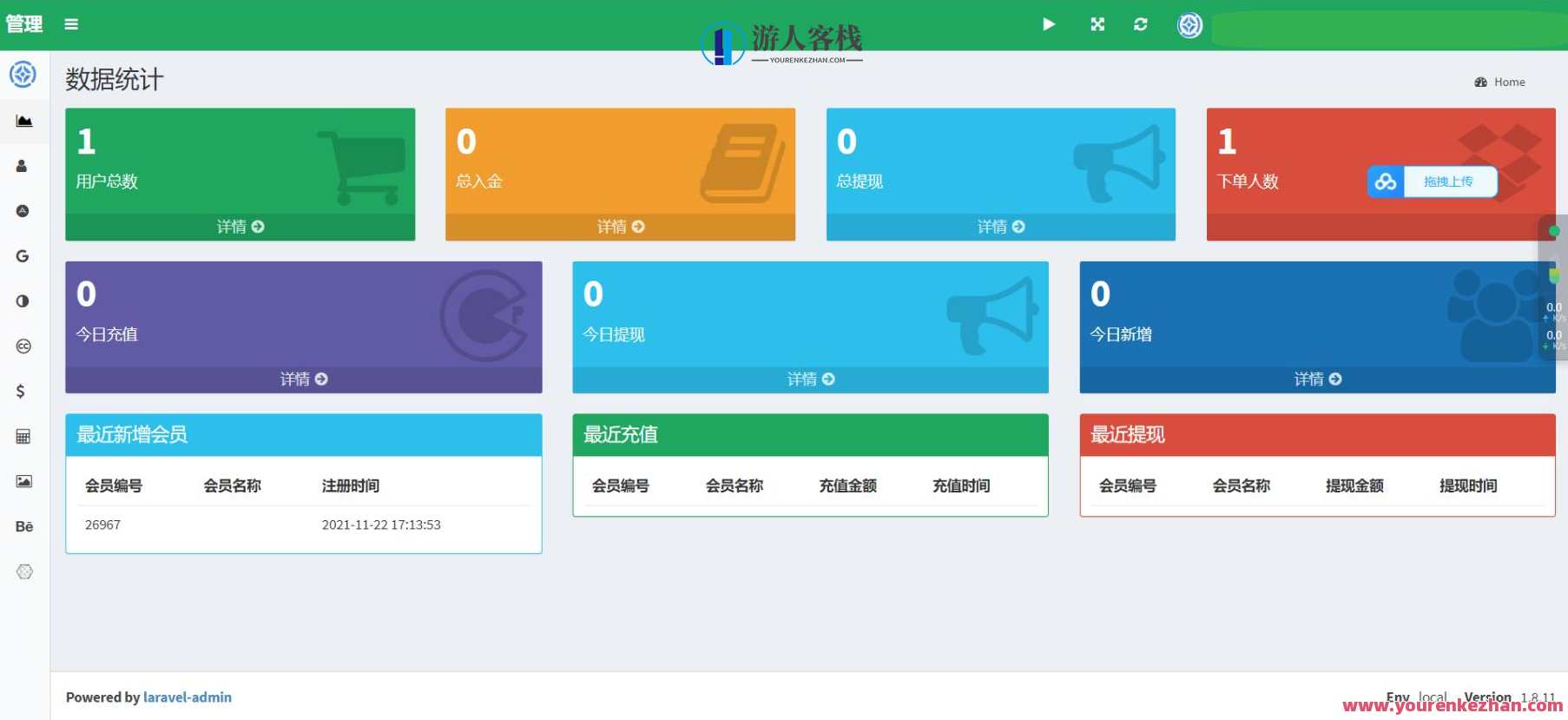1568x720 pixels.
Task: Open the laravel-admin footer link
Action: coord(187,697)
